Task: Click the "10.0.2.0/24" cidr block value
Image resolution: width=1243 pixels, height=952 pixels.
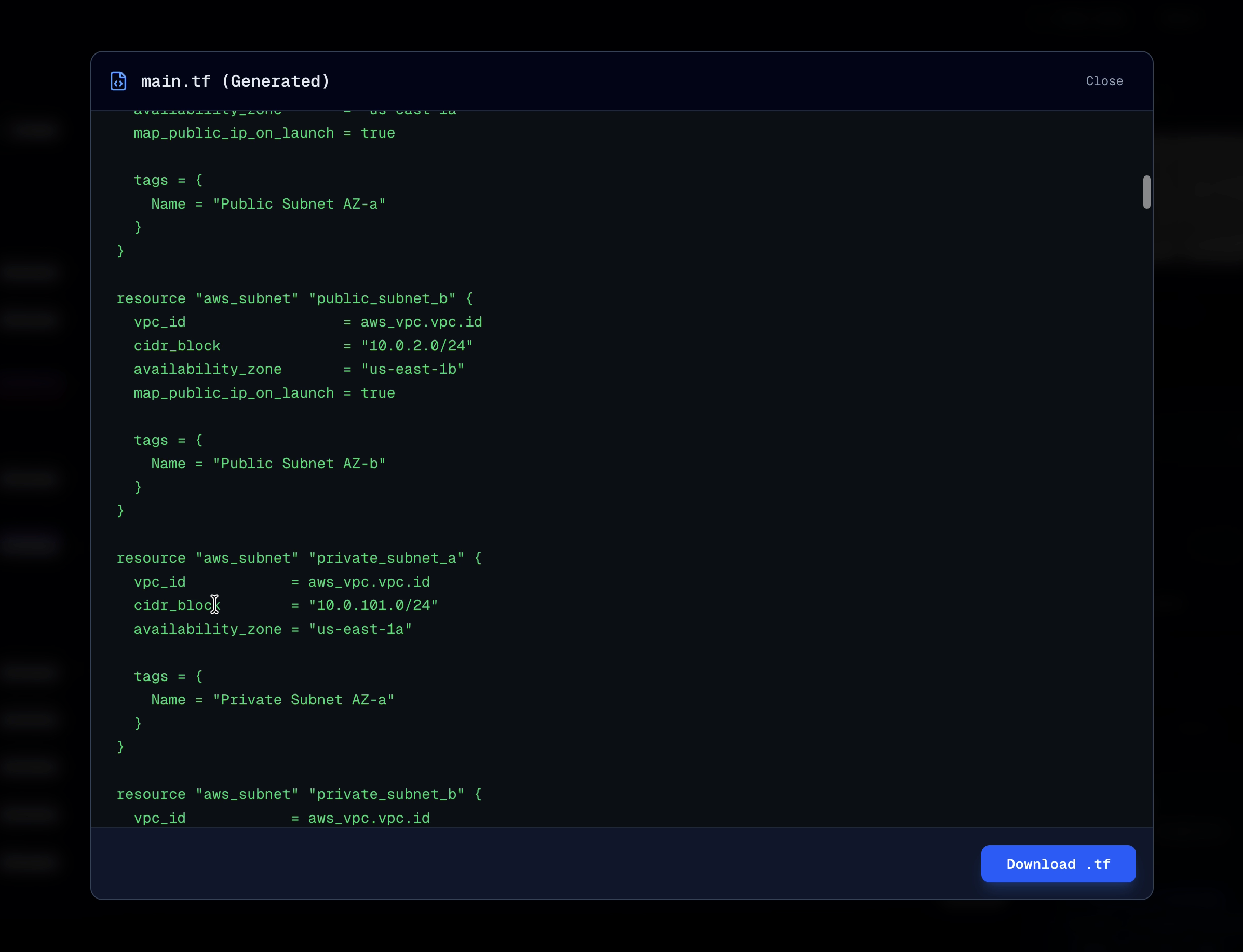Action: [416, 346]
